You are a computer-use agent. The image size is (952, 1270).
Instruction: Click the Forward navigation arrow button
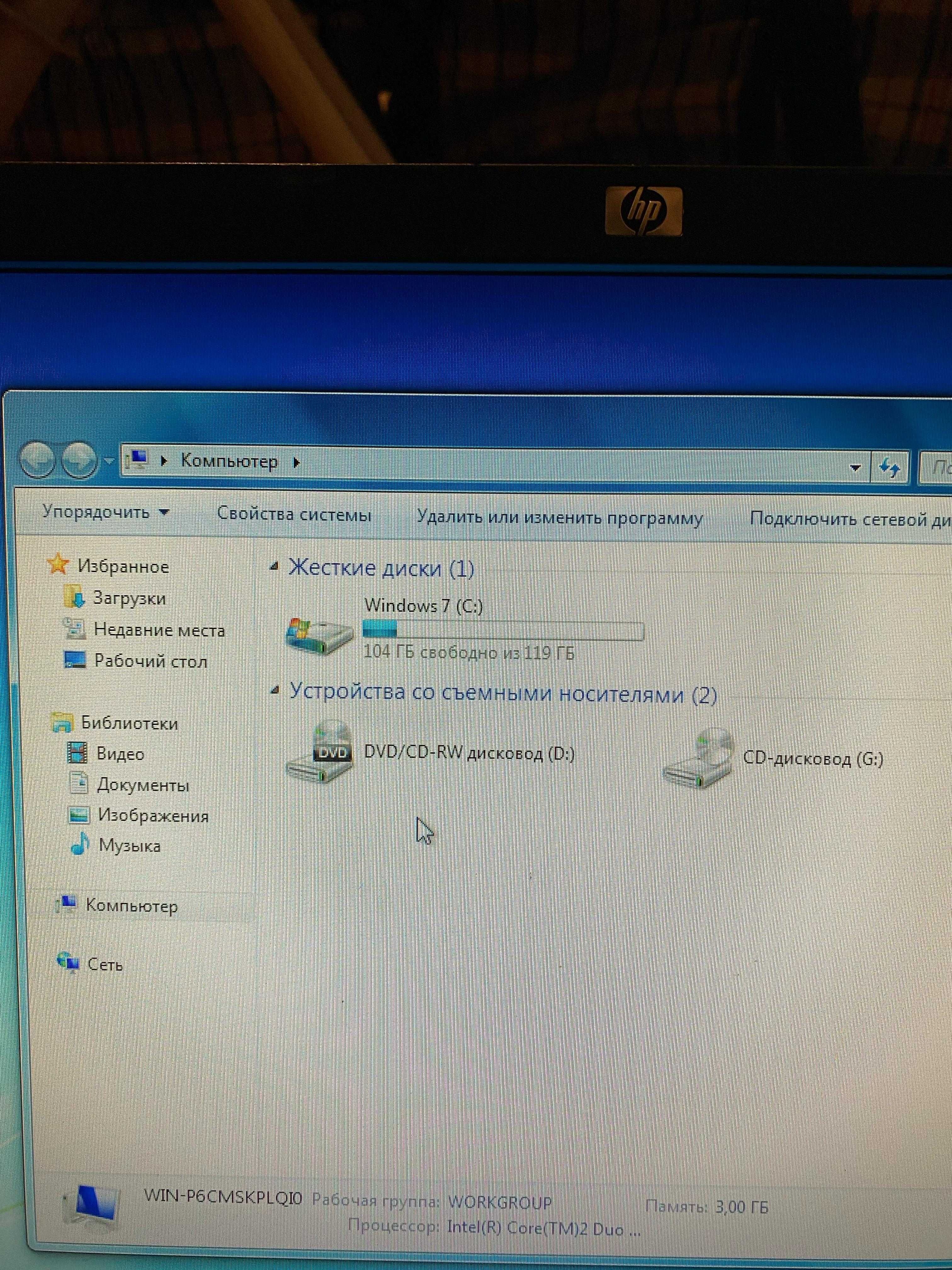pyautogui.click(x=79, y=460)
